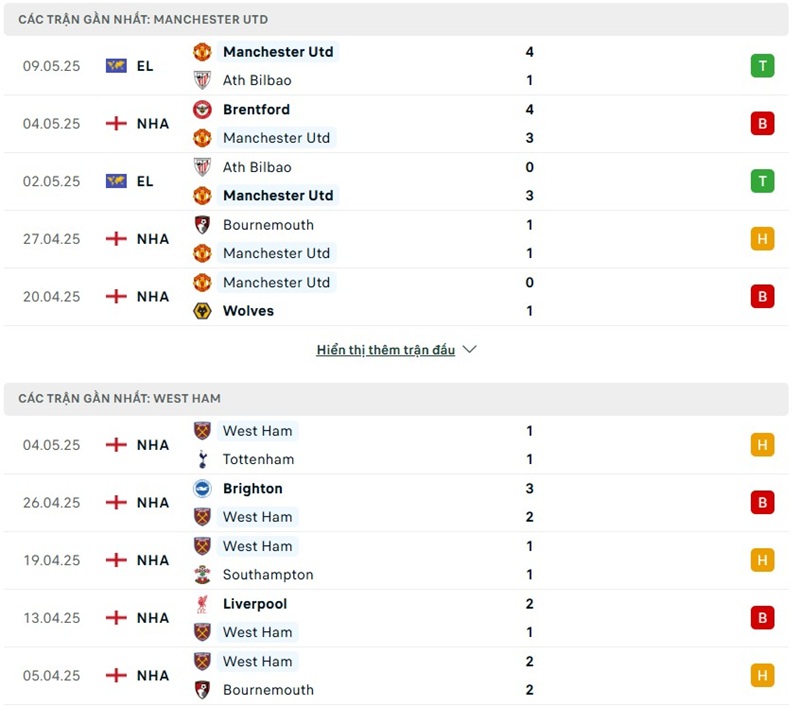800x706 pixels.
Task: Click the Liverpool club crest icon
Action: point(202,604)
